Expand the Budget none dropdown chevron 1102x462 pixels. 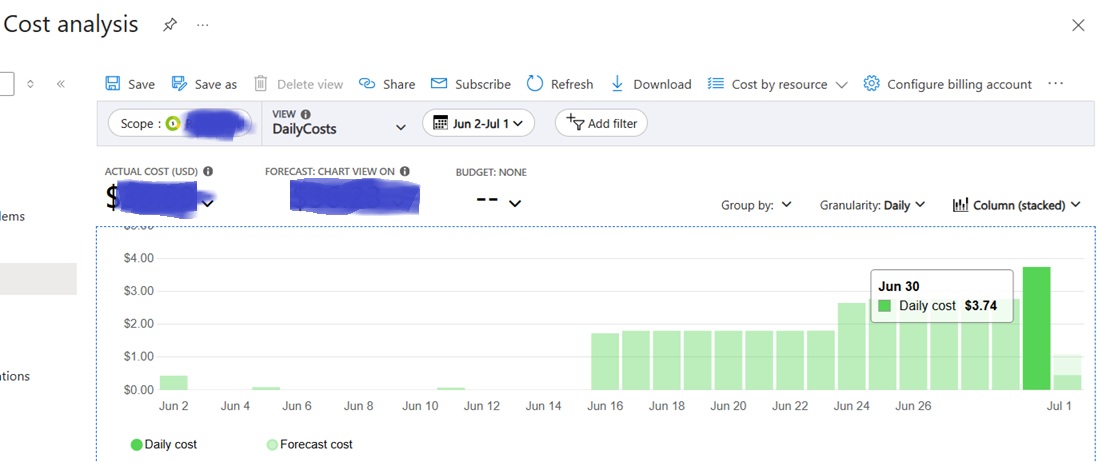[x=515, y=203]
